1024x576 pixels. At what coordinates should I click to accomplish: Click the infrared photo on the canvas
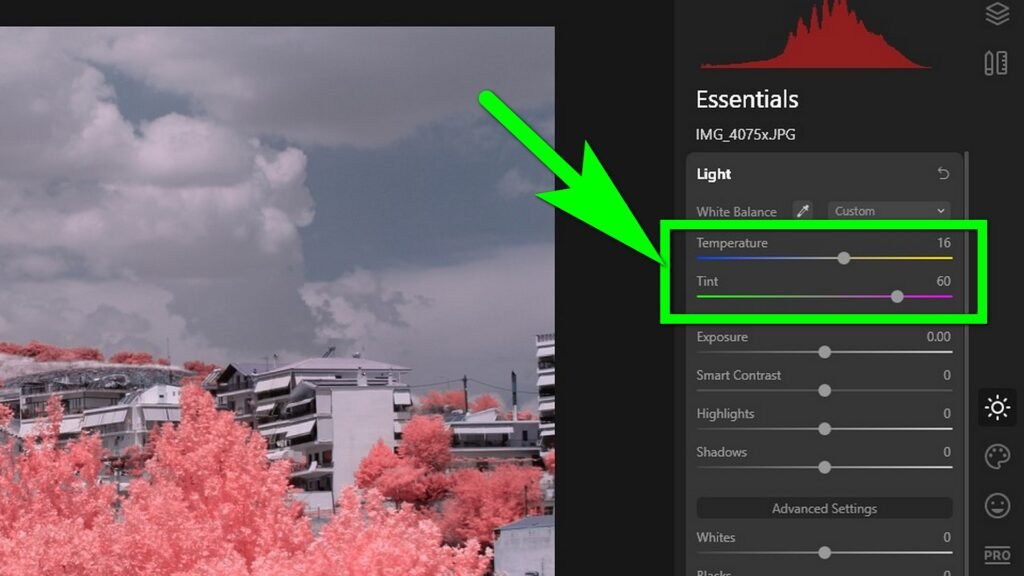277,301
